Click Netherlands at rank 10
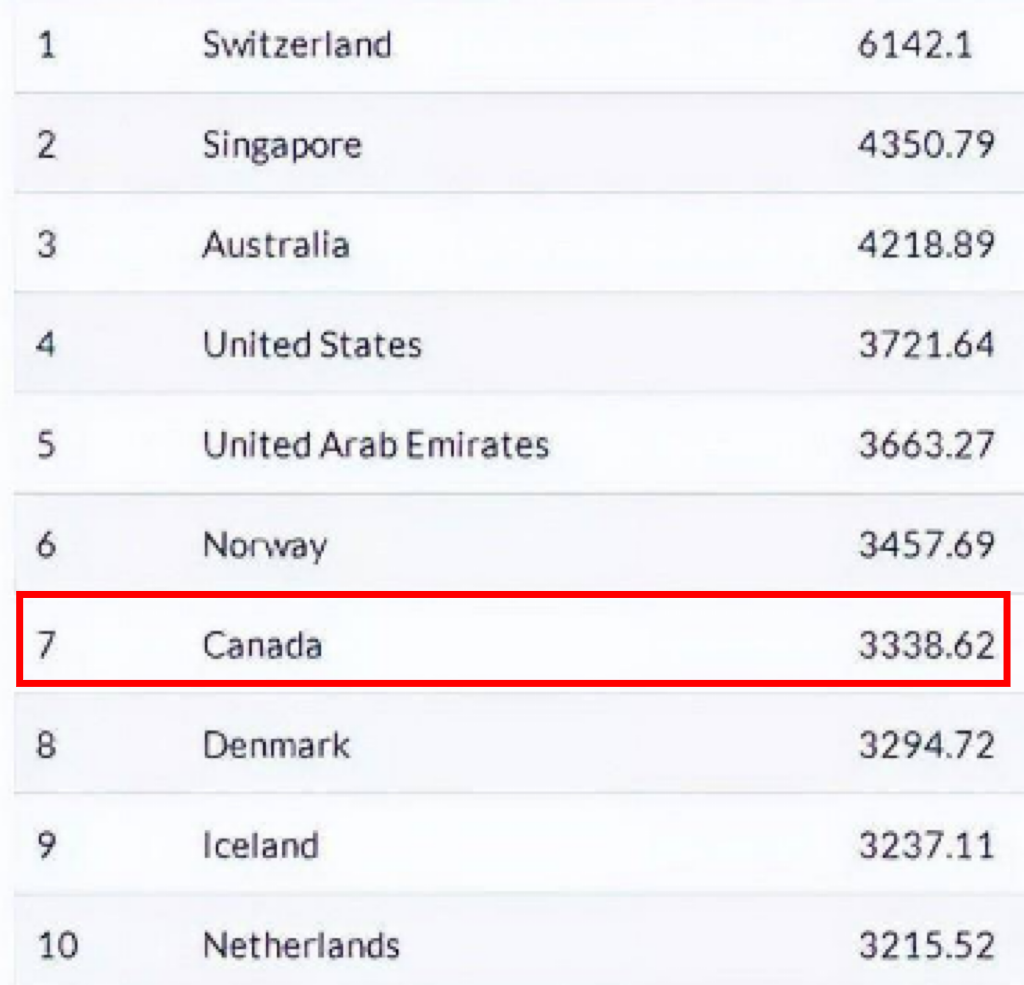 [301, 945]
